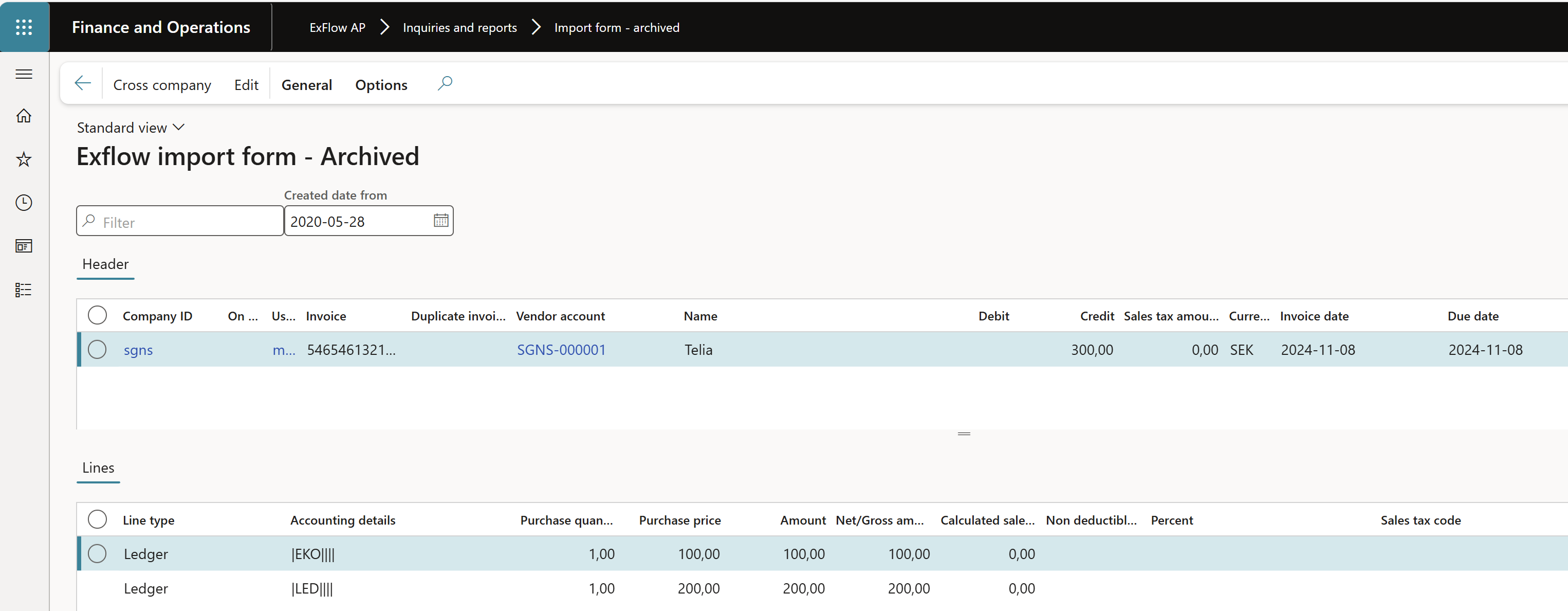Open the General tab in the action pane
This screenshot has height=611, width=1568.
coord(307,85)
